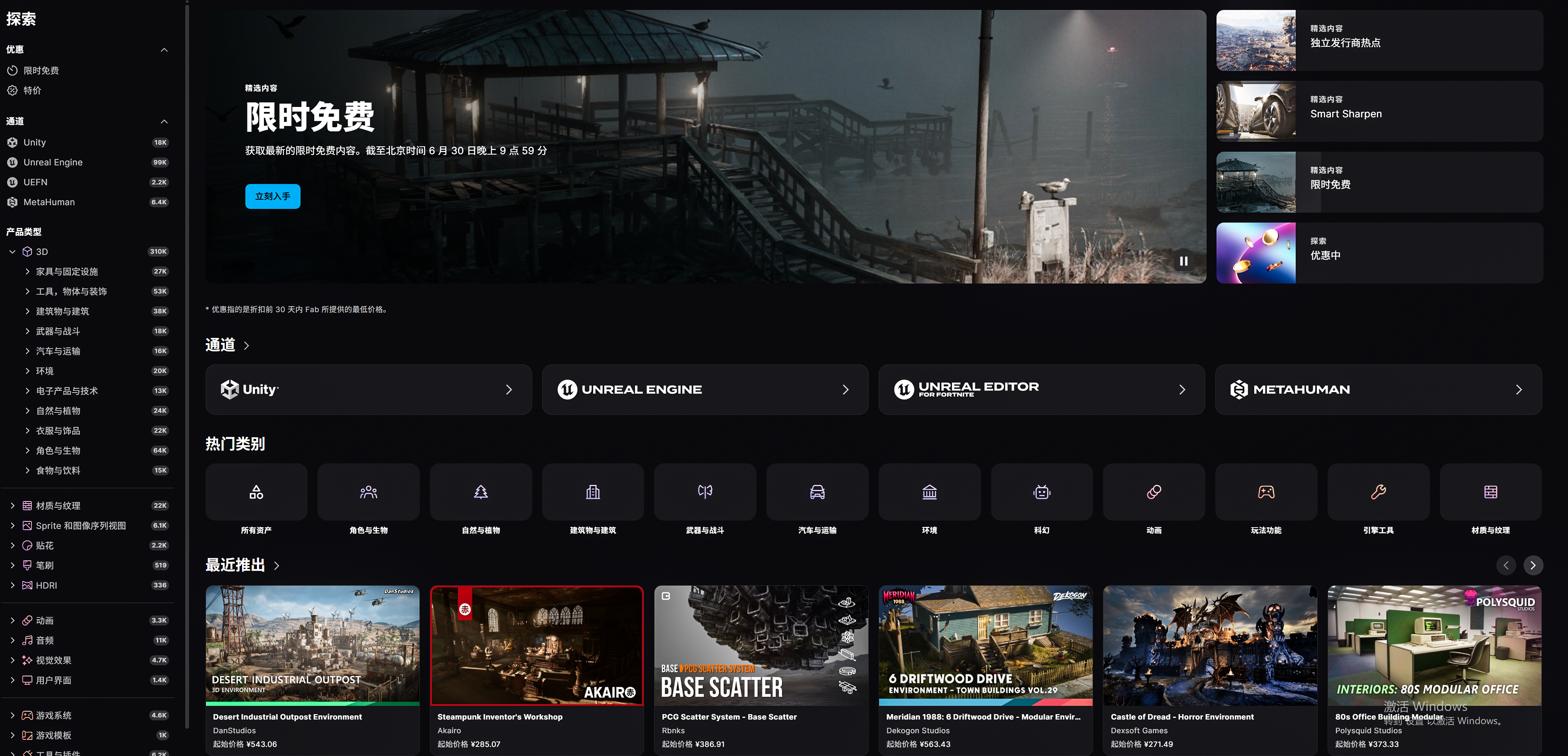This screenshot has height=756, width=1568.
Task: Click the 限时免费 clock icon
Action: pyautogui.click(x=12, y=70)
